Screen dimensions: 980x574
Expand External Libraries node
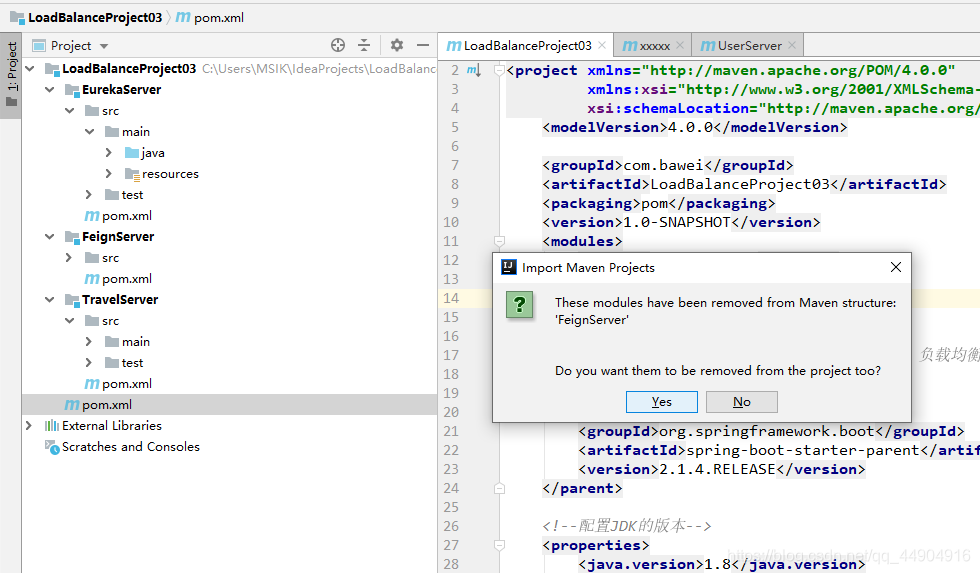tap(29, 425)
